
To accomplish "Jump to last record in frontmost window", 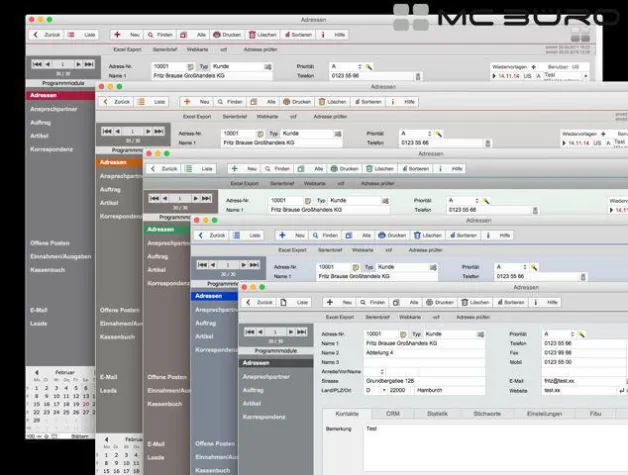I will (x=301, y=333).
